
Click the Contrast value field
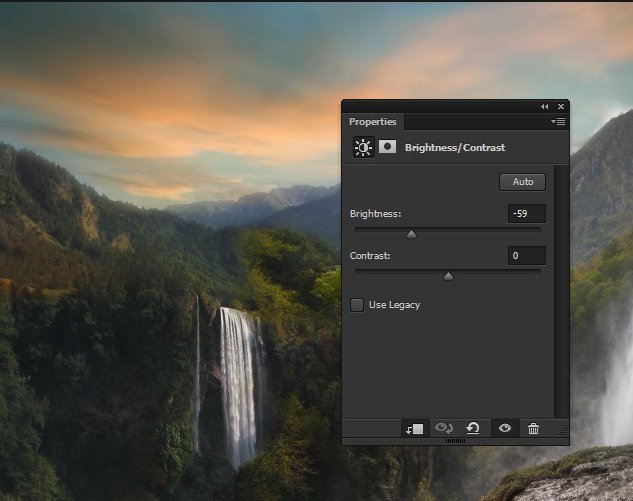tap(526, 256)
